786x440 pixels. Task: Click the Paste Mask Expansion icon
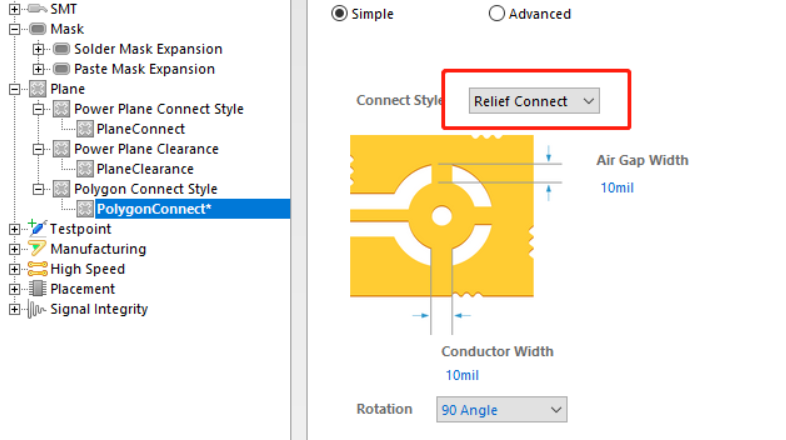[x=61, y=69]
